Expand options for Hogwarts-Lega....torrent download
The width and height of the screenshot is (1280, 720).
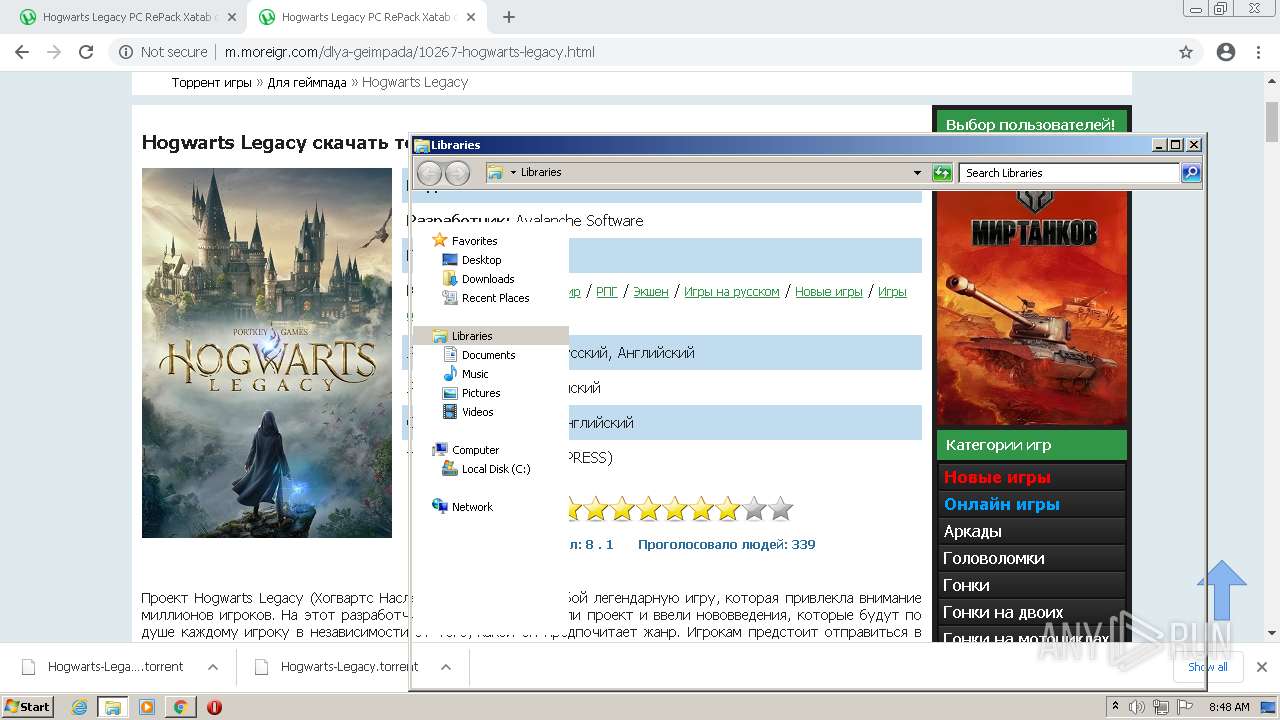tap(213, 667)
